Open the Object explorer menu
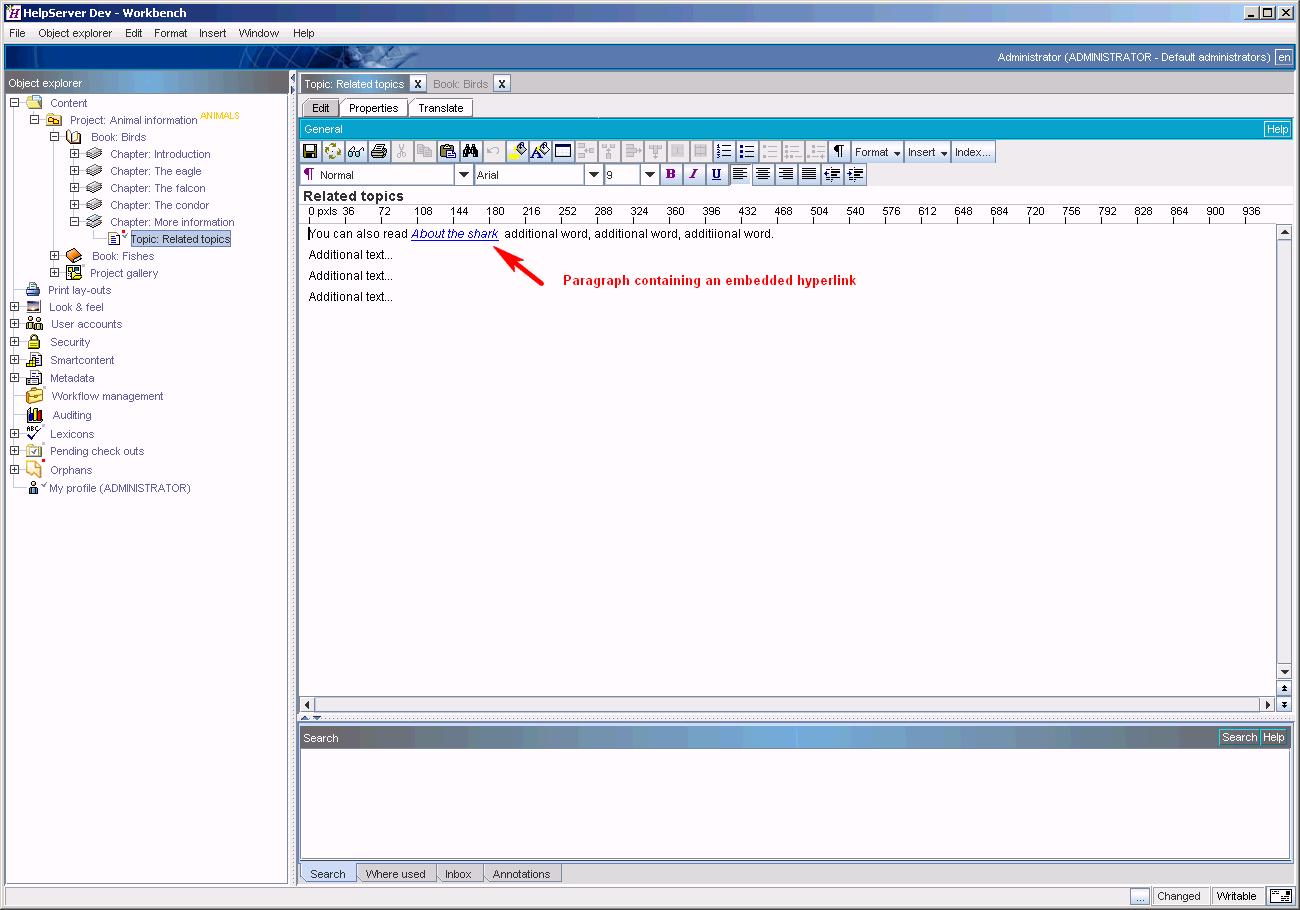This screenshot has height=910, width=1300. coord(76,33)
